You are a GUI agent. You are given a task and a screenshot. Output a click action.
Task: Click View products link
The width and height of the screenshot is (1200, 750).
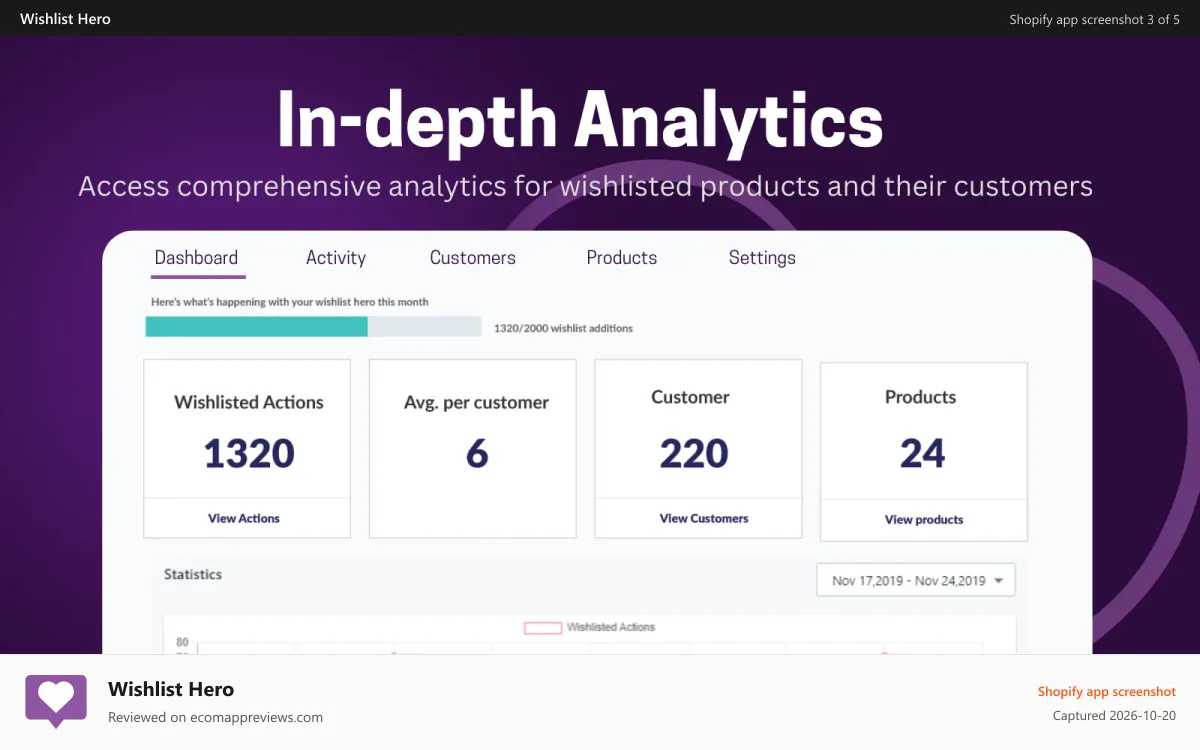(x=924, y=519)
